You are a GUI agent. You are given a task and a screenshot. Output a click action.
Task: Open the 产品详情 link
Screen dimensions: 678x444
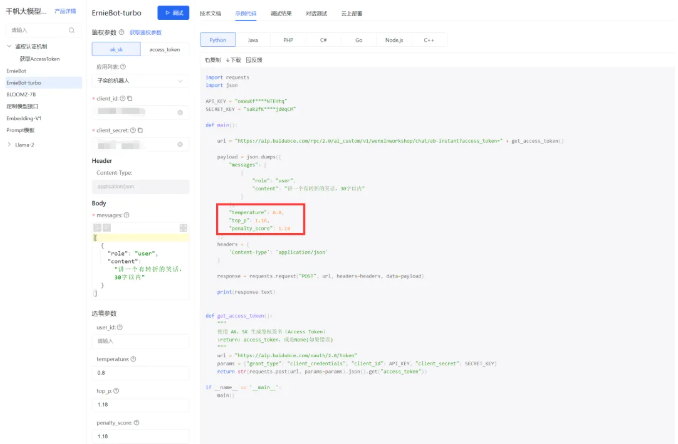[65, 11]
